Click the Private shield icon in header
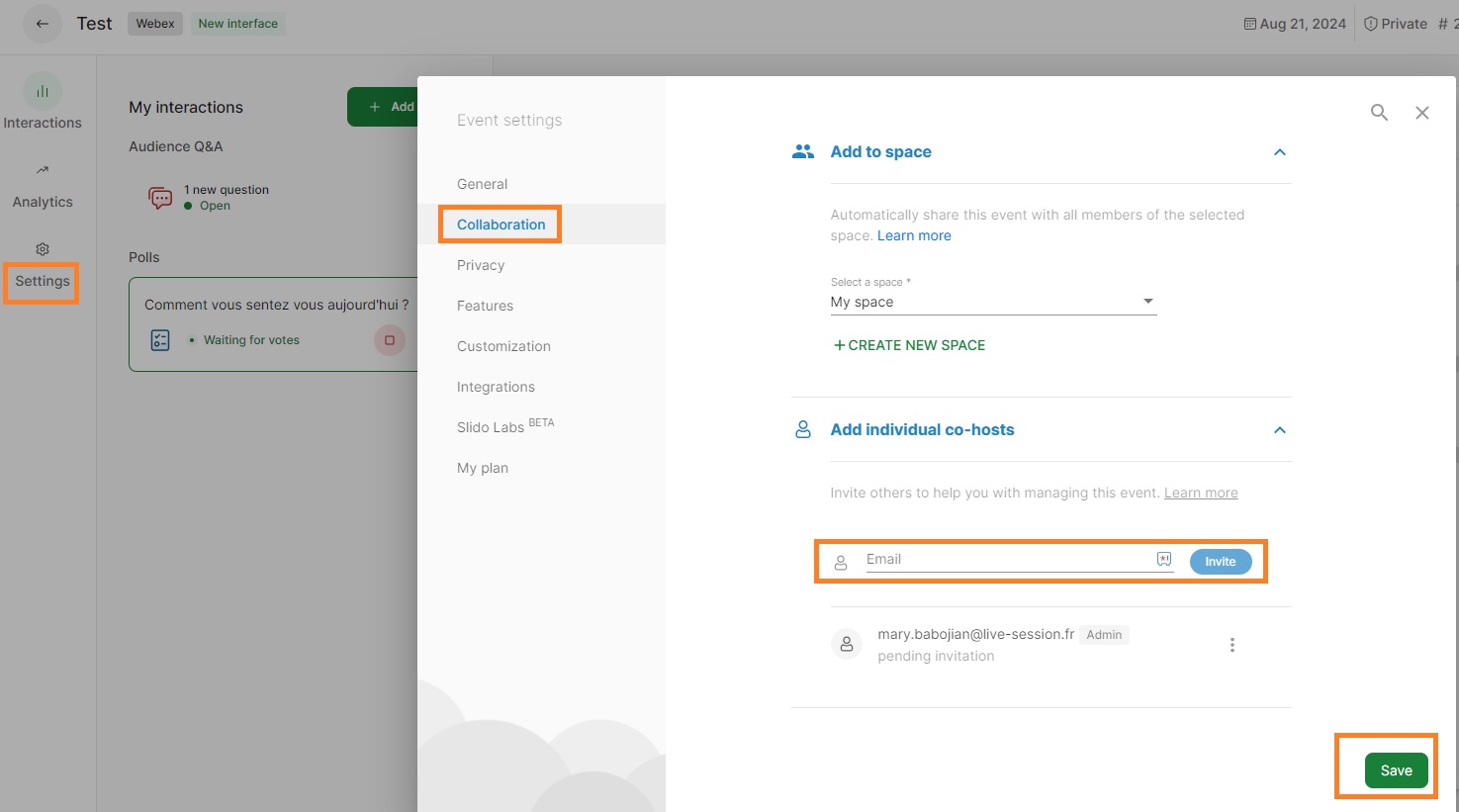Image resolution: width=1459 pixels, height=812 pixels. pyautogui.click(x=1371, y=24)
